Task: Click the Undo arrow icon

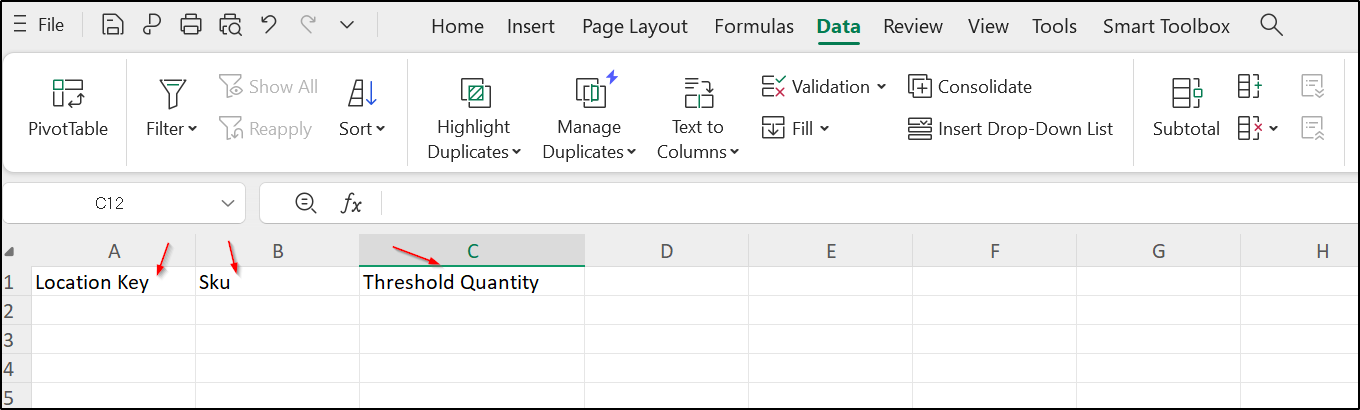Action: [268, 25]
